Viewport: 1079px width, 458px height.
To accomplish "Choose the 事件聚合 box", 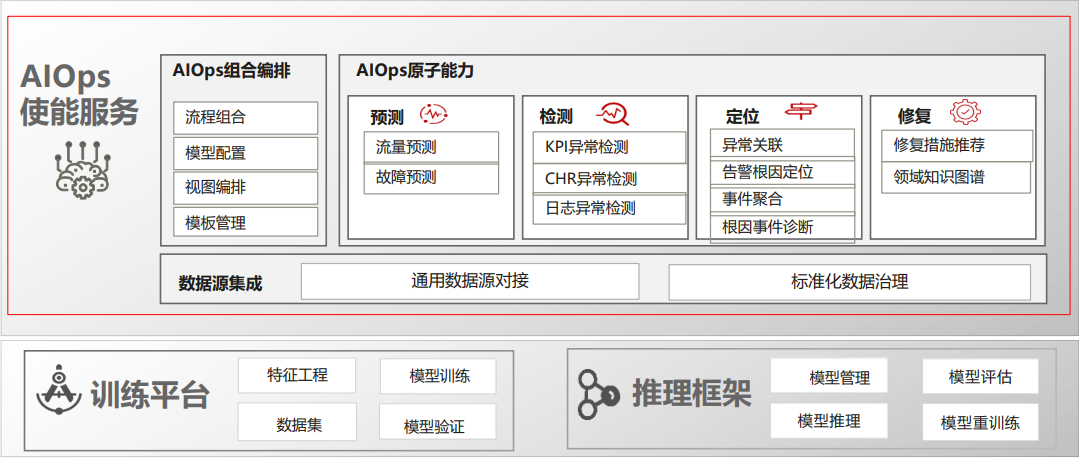I will [x=782, y=199].
